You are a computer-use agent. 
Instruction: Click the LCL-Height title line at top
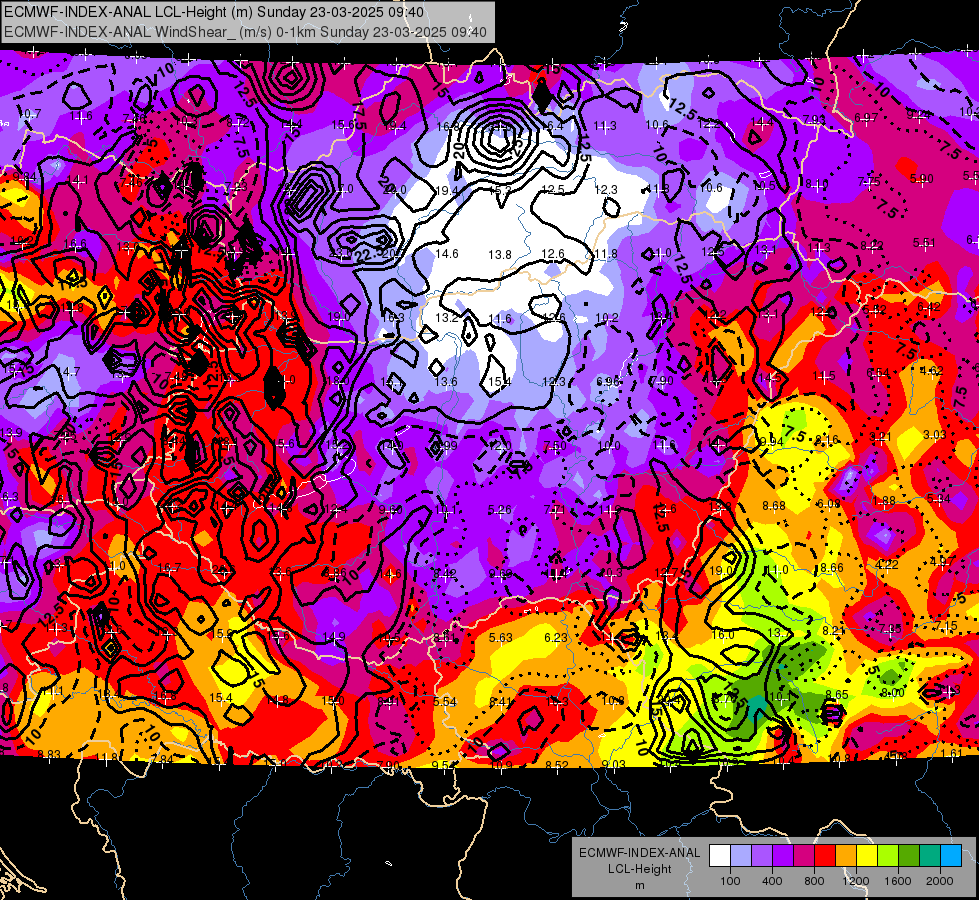point(214,12)
